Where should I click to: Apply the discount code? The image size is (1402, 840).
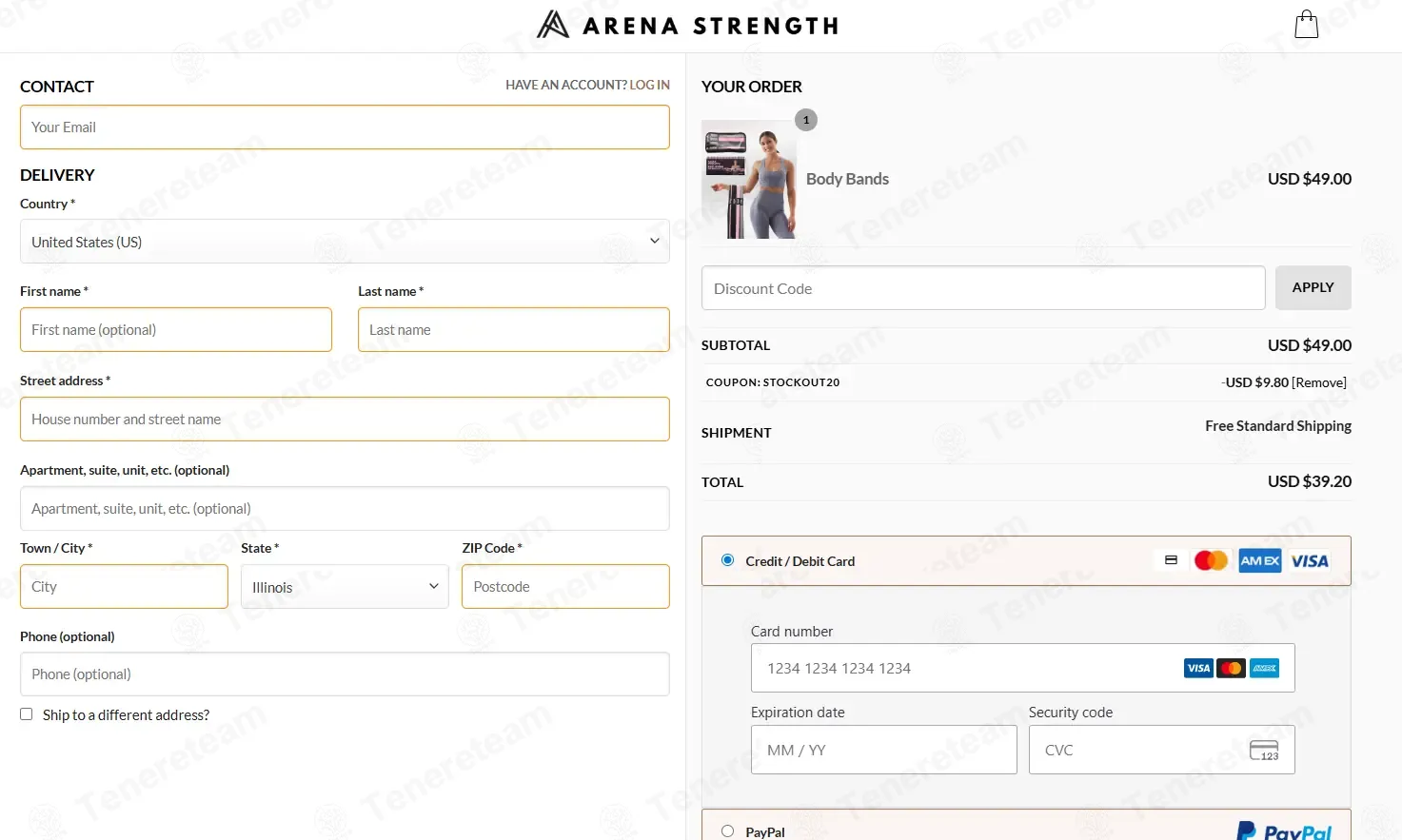(1313, 287)
